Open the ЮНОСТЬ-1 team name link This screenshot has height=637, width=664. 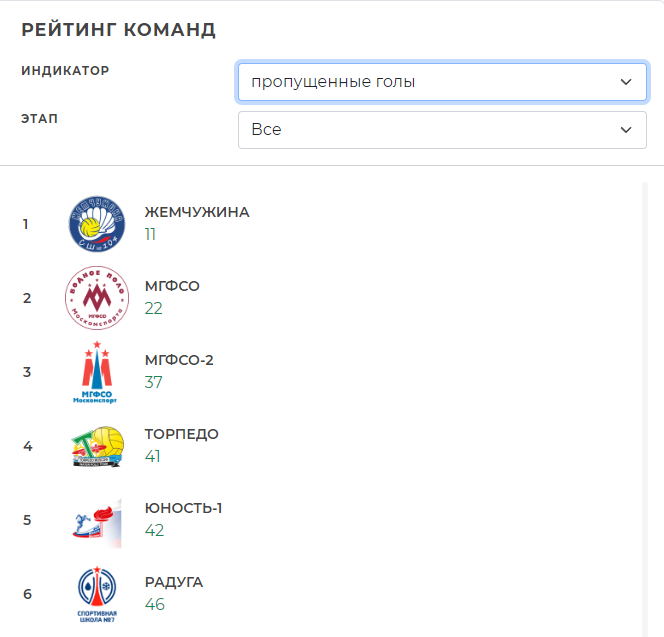click(183, 508)
